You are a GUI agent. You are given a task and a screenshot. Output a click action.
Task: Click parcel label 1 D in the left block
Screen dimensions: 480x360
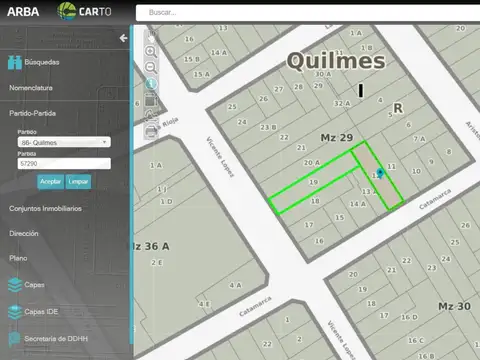[x=166, y=202]
